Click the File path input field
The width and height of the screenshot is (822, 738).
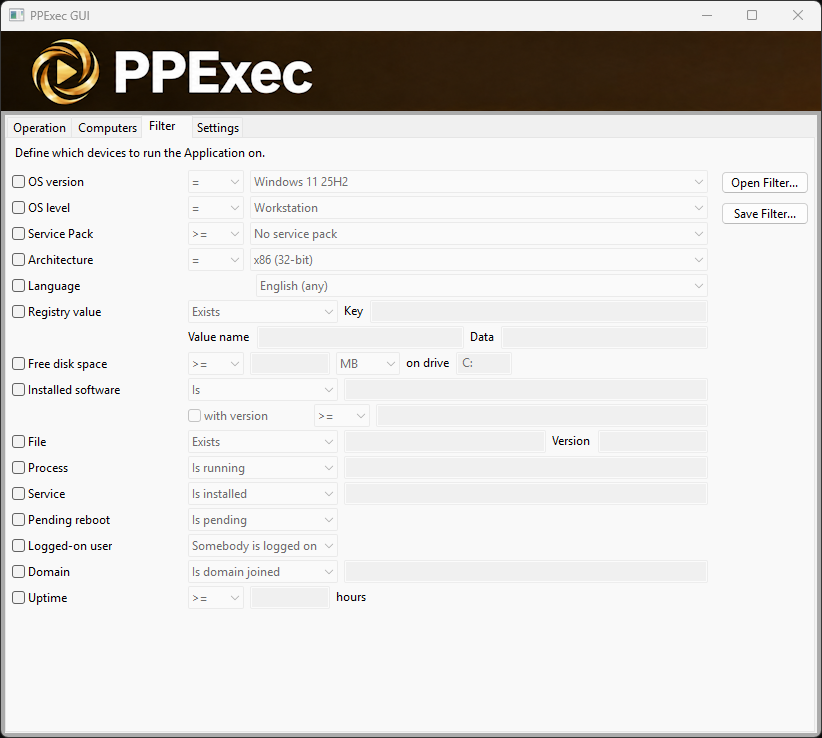(445, 441)
